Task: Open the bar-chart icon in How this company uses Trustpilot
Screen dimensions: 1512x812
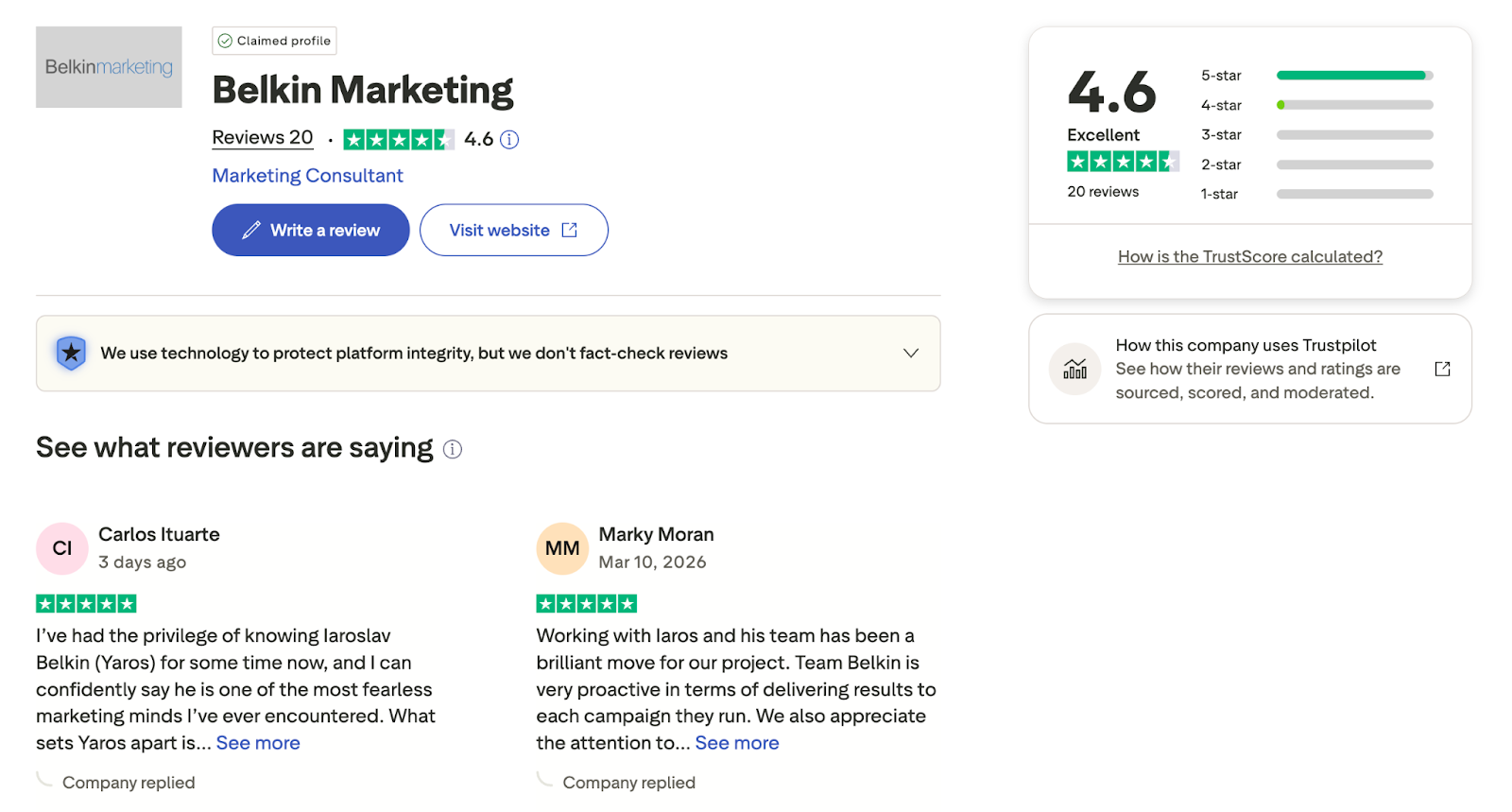Action: coord(1074,369)
